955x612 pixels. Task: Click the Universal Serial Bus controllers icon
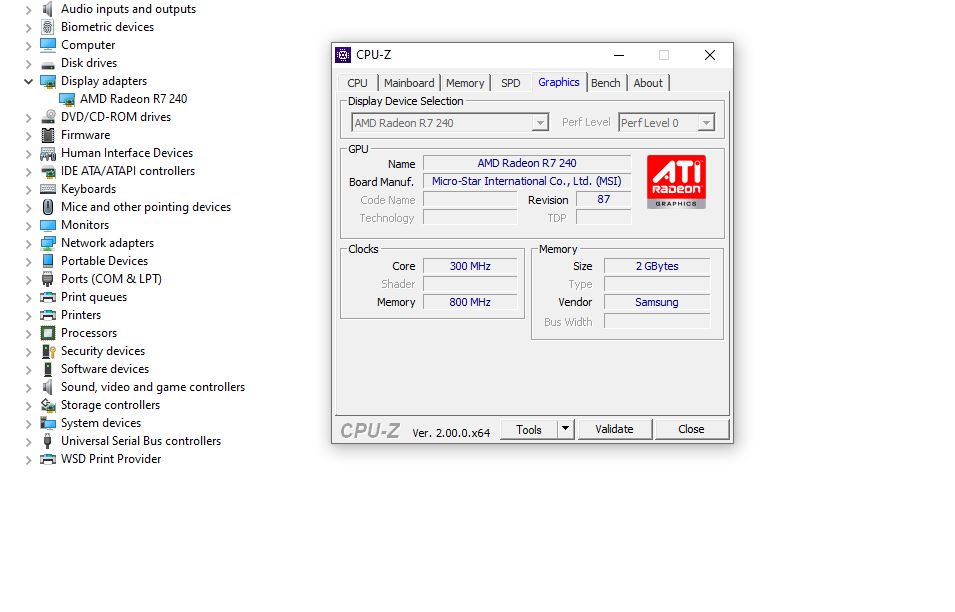click(x=48, y=441)
